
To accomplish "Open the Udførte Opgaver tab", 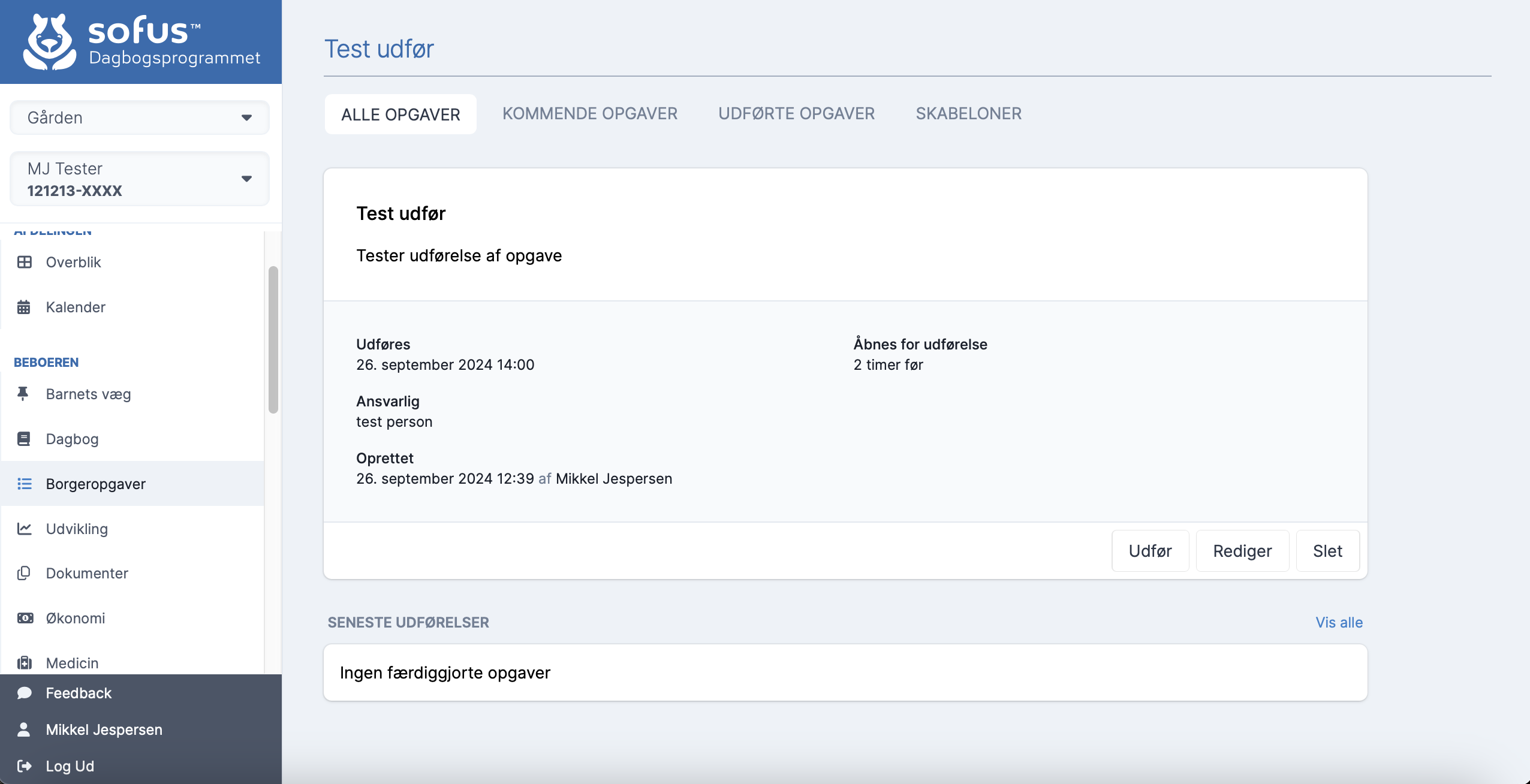I will point(796,114).
